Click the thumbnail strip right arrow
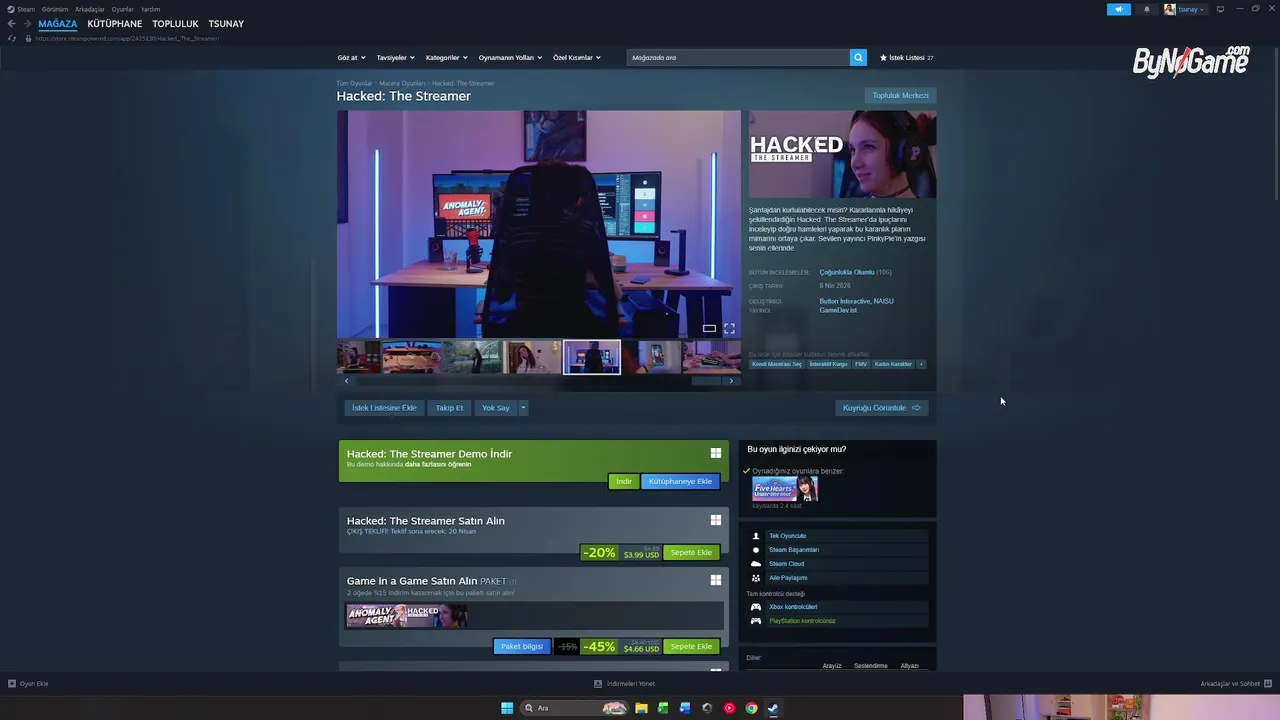This screenshot has width=1280, height=720. coord(731,381)
